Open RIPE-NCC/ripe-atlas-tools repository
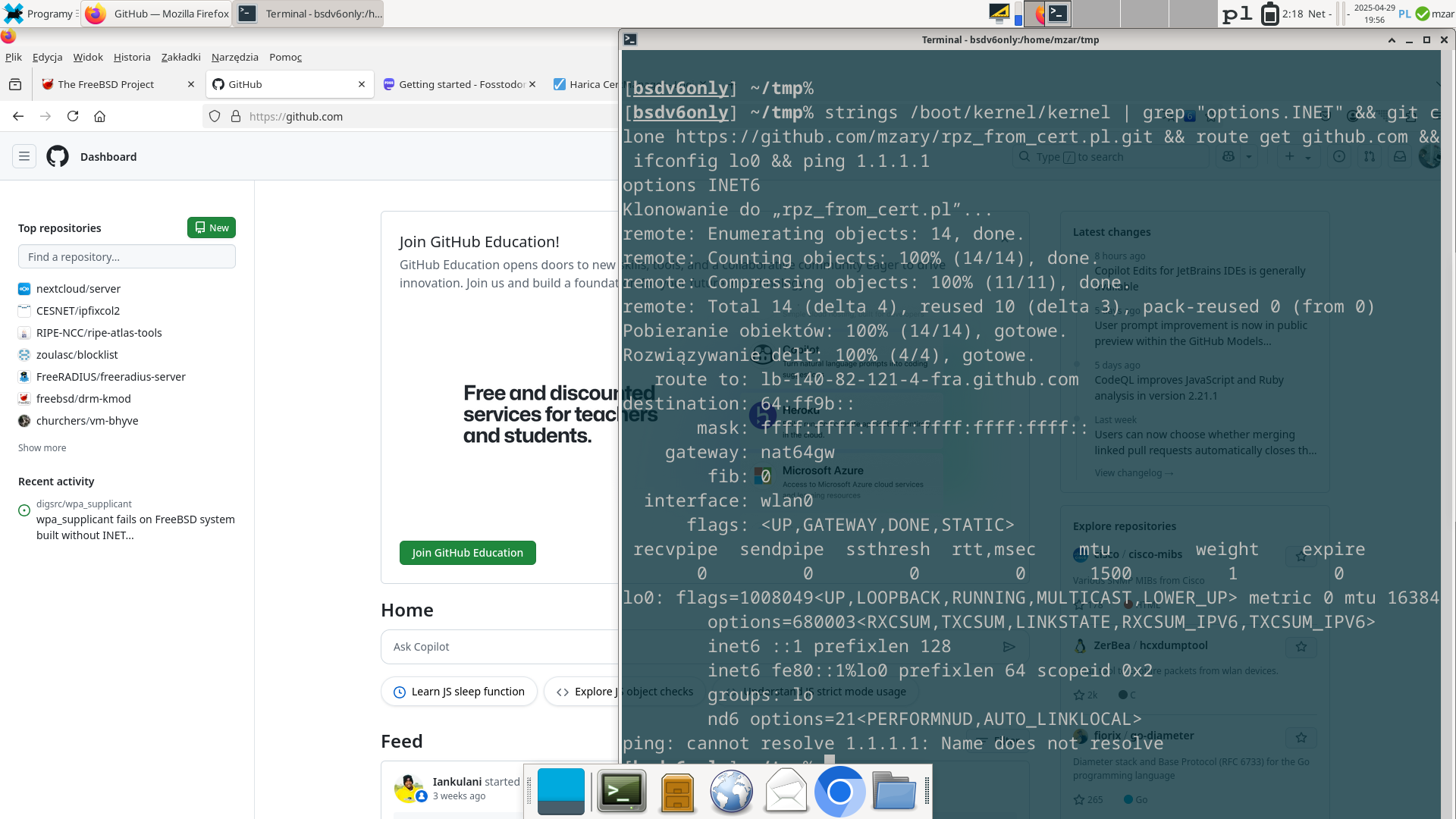The width and height of the screenshot is (1456, 819). click(x=99, y=333)
